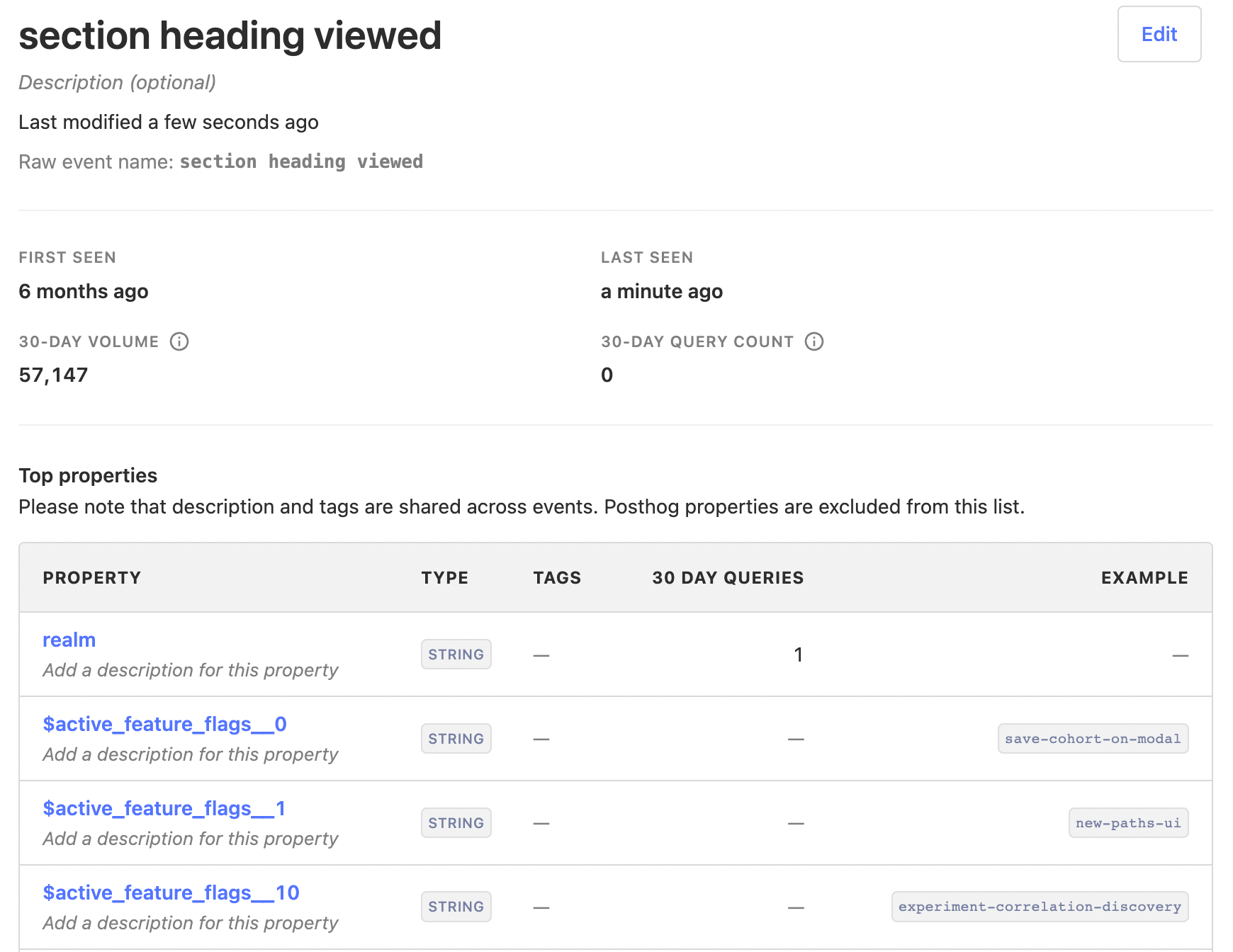Open the $active_feature_flags__10 property link
Screen dimensions: 1233x952
(171, 892)
